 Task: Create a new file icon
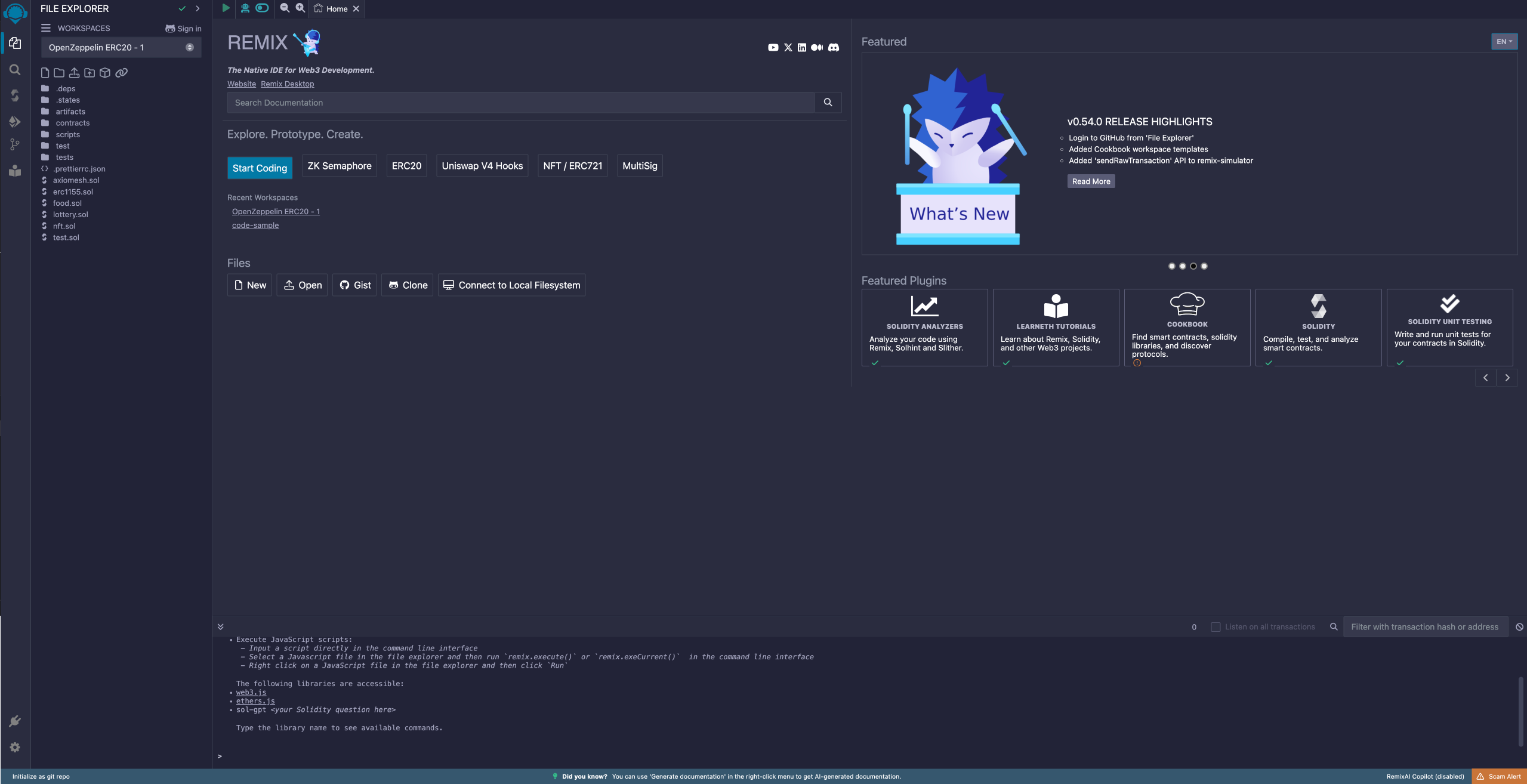(45, 73)
